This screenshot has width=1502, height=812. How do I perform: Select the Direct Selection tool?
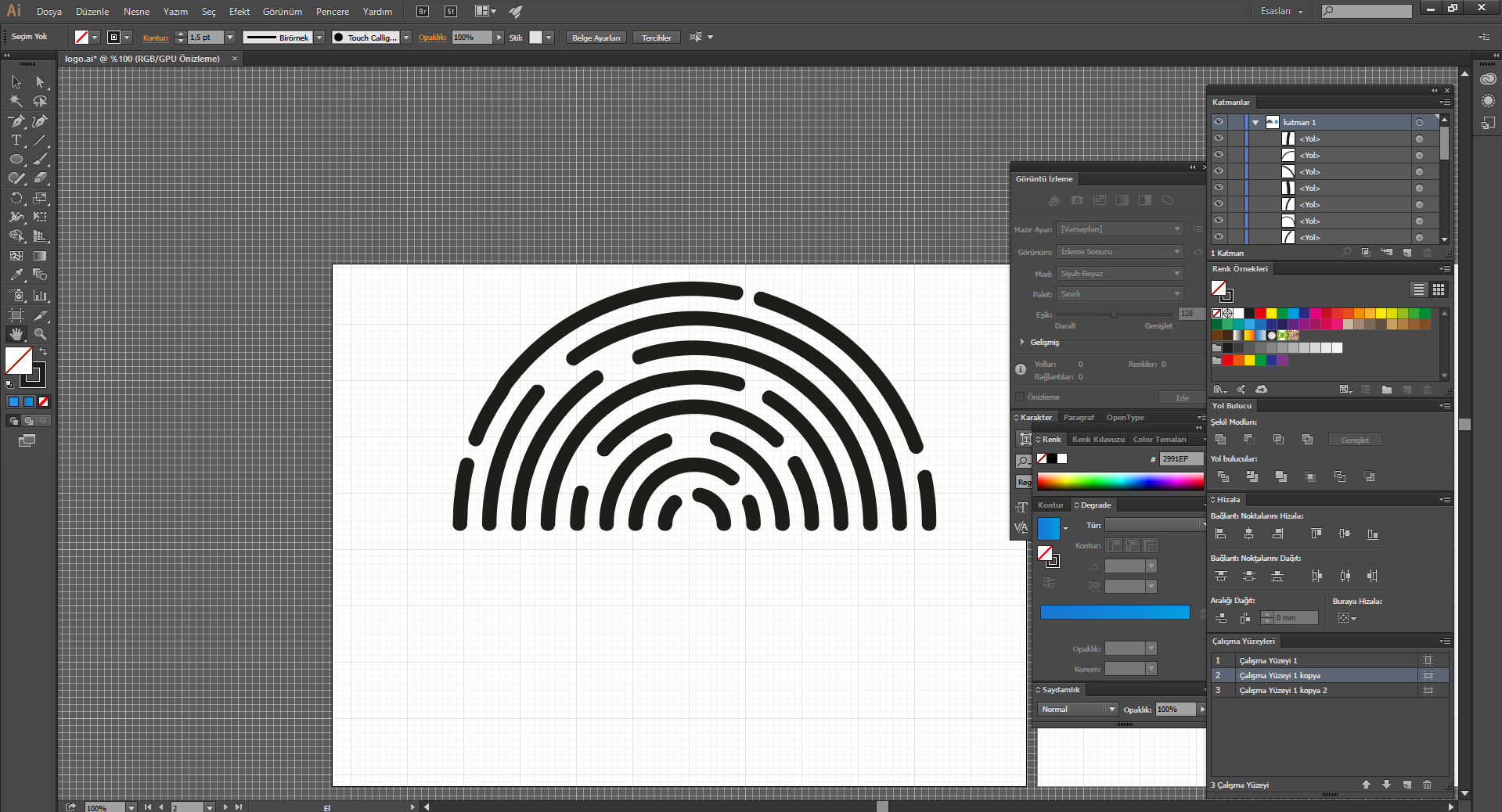pyautogui.click(x=40, y=81)
